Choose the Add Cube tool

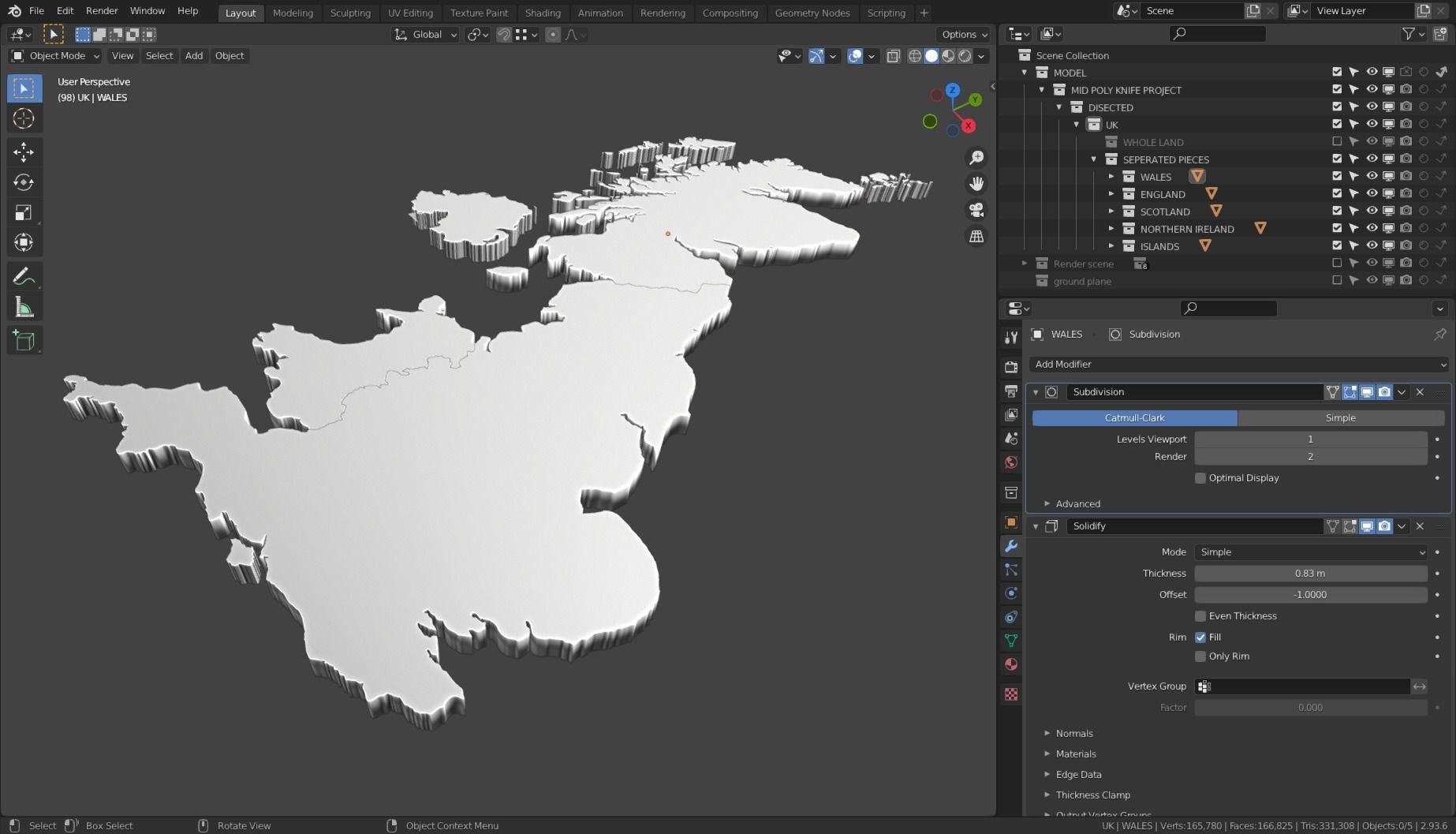24,340
